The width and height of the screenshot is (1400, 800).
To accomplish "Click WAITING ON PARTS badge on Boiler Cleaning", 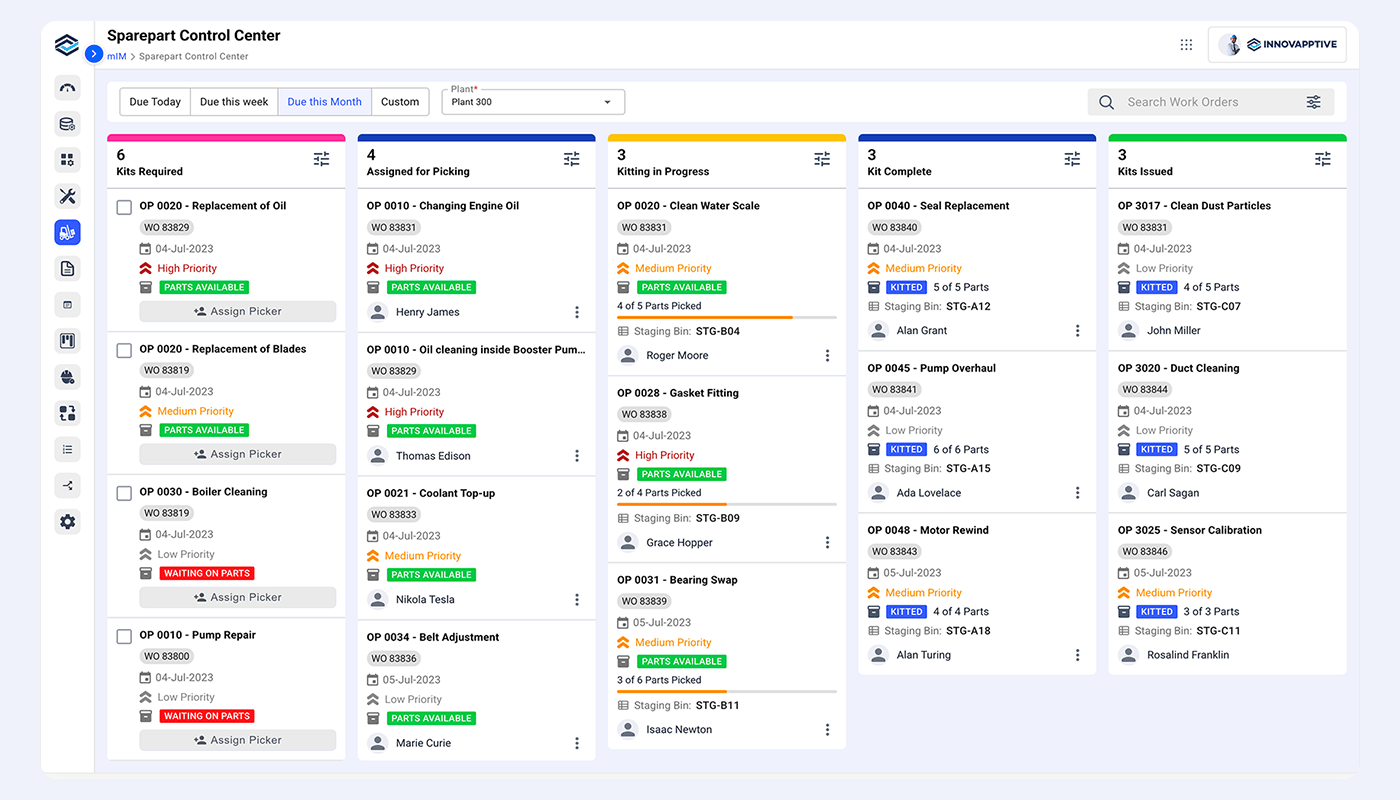I will pyautogui.click(x=207, y=574).
